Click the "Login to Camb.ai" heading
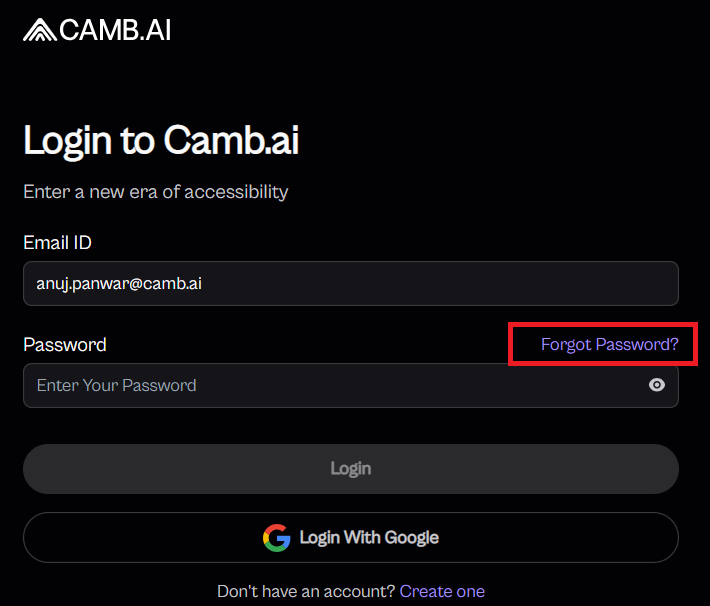The image size is (710, 606). point(161,141)
